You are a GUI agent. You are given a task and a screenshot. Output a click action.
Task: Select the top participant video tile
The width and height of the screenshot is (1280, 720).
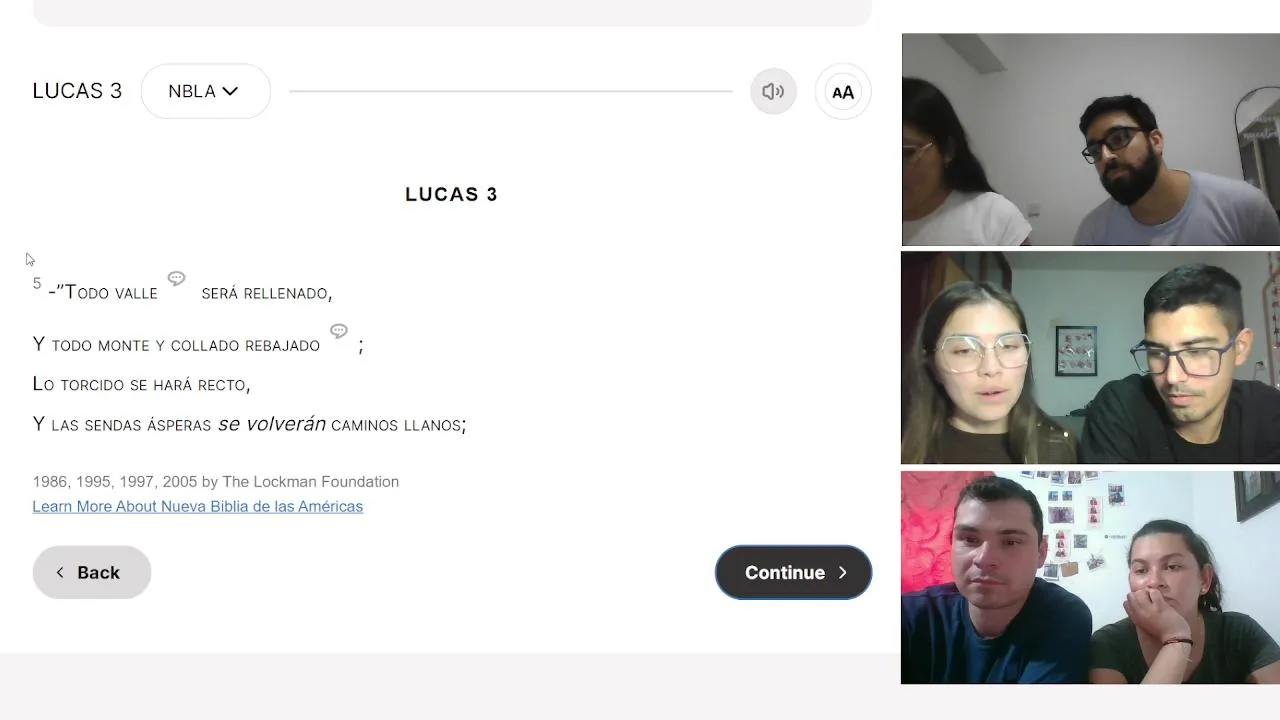click(1090, 139)
